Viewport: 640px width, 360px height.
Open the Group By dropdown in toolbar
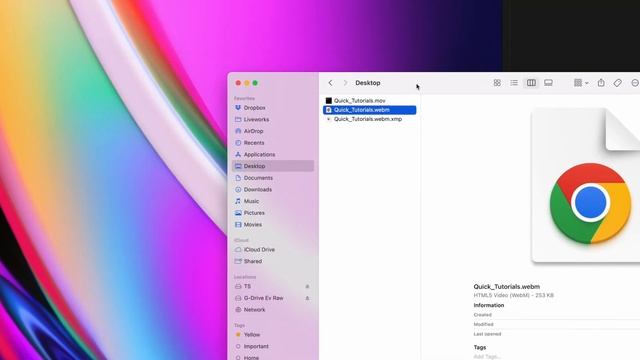[581, 83]
